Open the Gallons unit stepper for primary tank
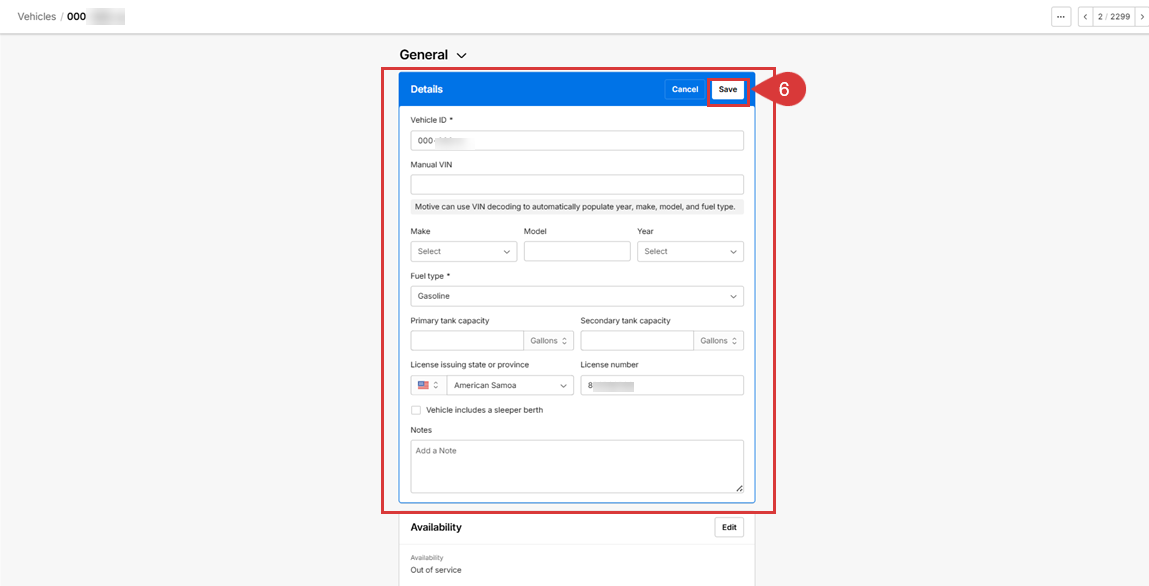The image size is (1149, 586). coord(548,340)
